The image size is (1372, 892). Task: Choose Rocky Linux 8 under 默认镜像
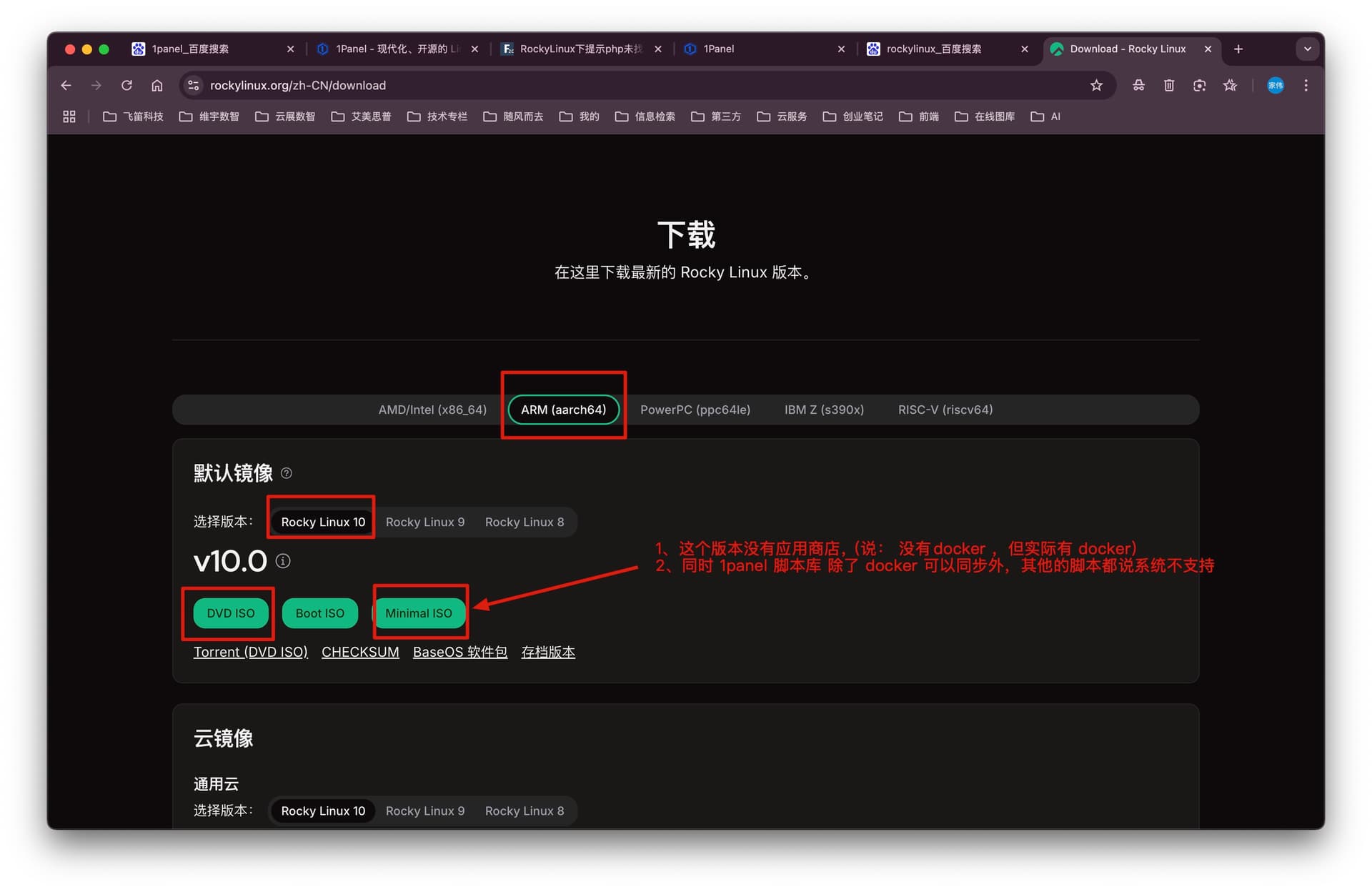coord(525,522)
